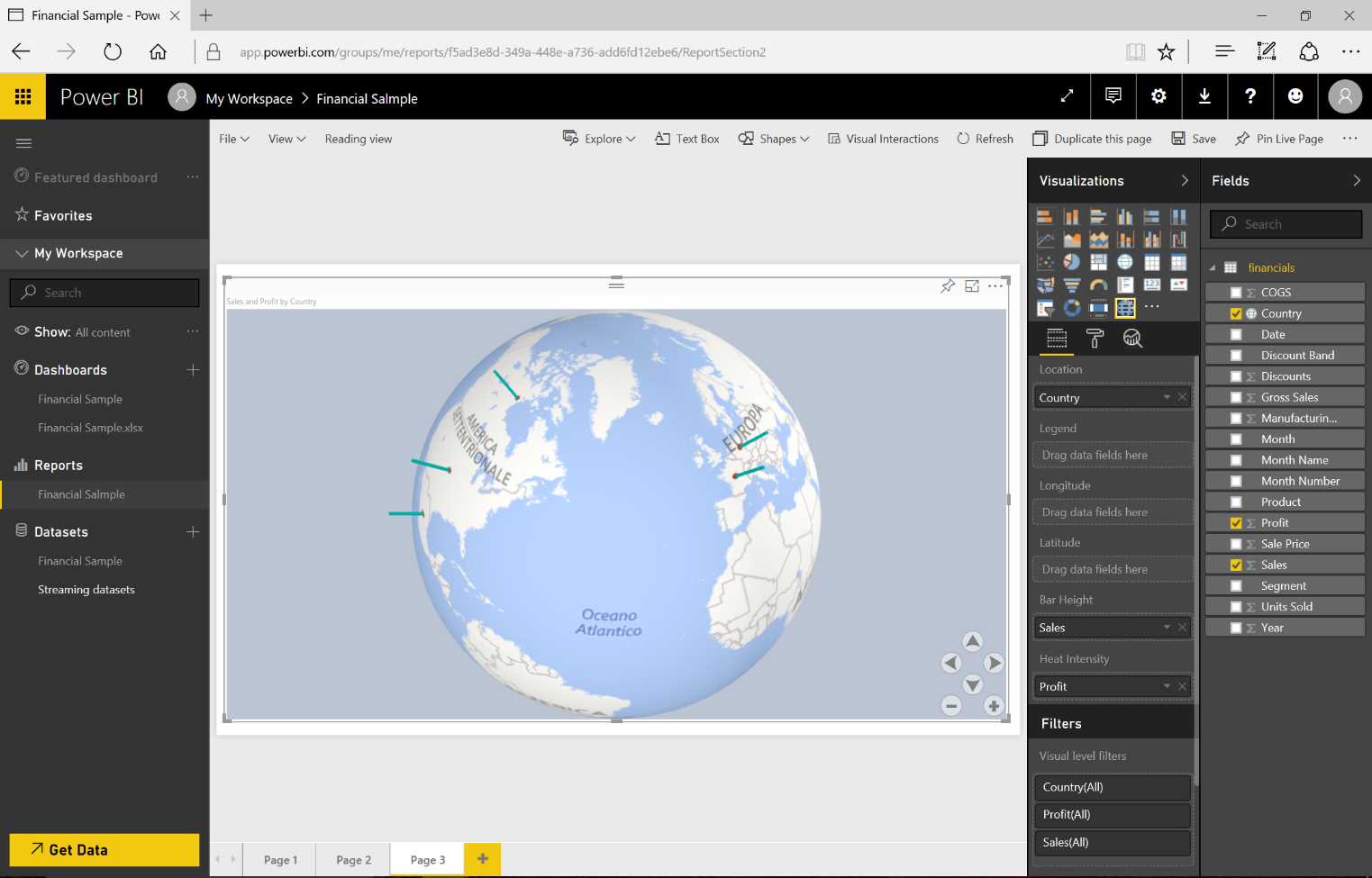Image resolution: width=1372 pixels, height=878 pixels.
Task: Click Pin Live Page
Action: coord(1279,139)
